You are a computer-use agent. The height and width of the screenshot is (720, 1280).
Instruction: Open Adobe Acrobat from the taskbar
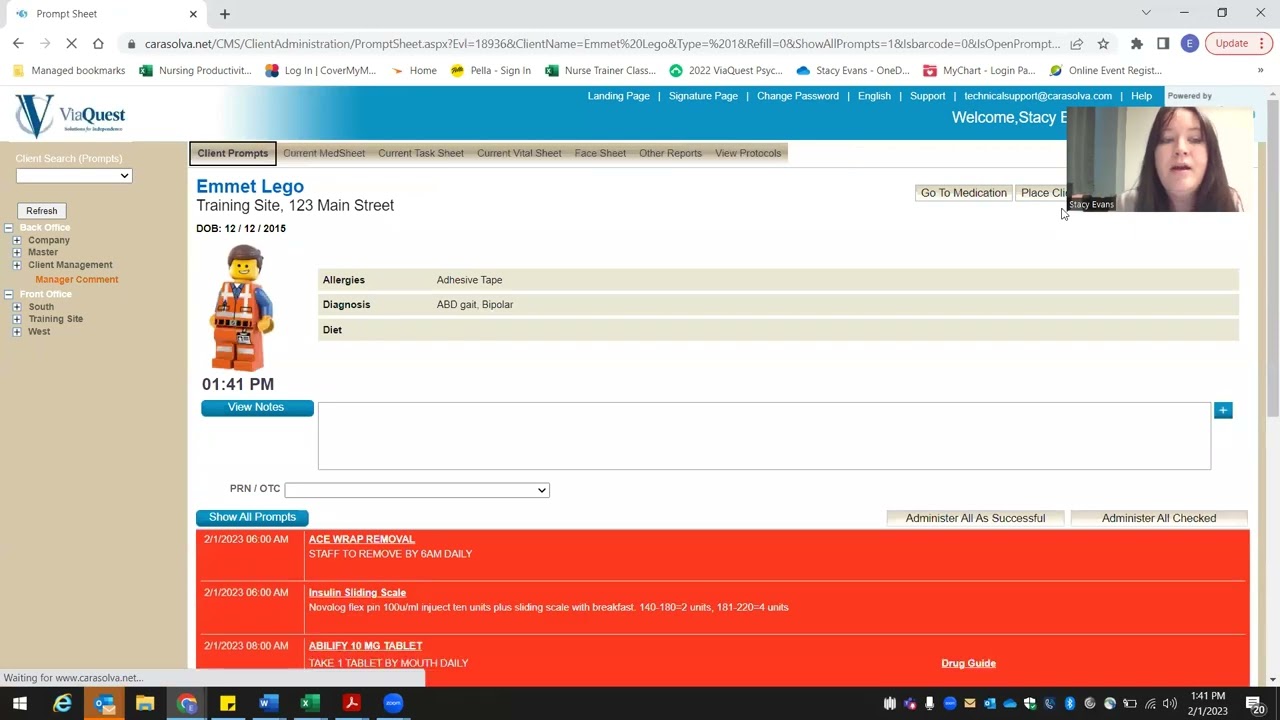351,703
